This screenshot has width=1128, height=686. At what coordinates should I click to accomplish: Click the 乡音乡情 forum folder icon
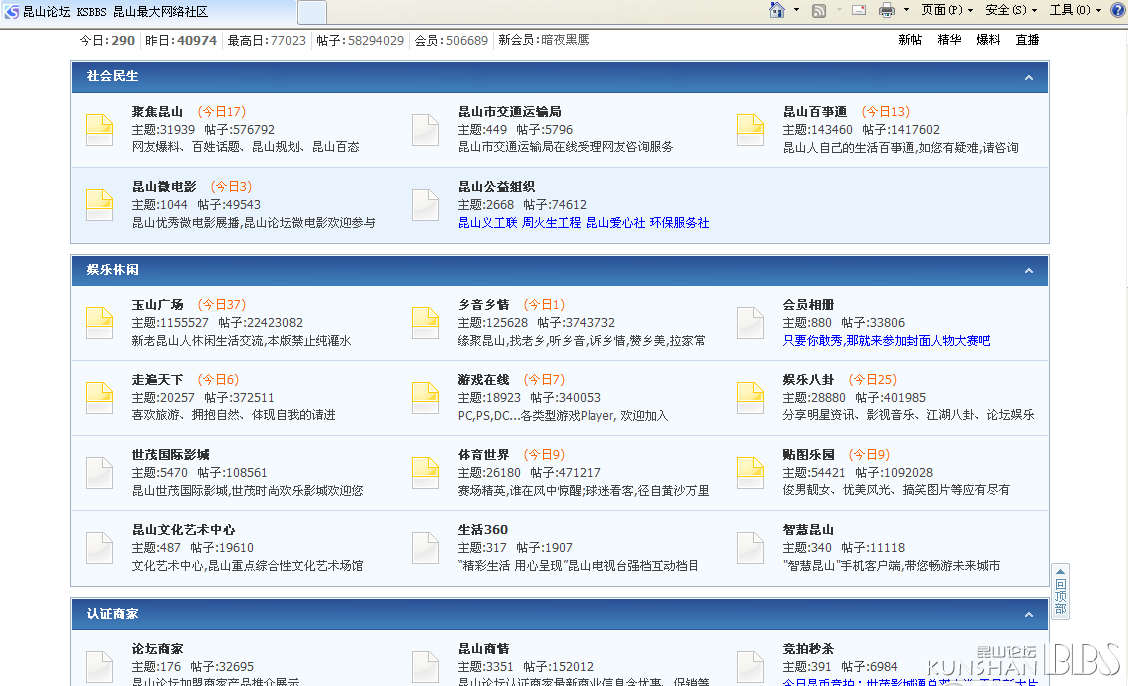coord(425,323)
